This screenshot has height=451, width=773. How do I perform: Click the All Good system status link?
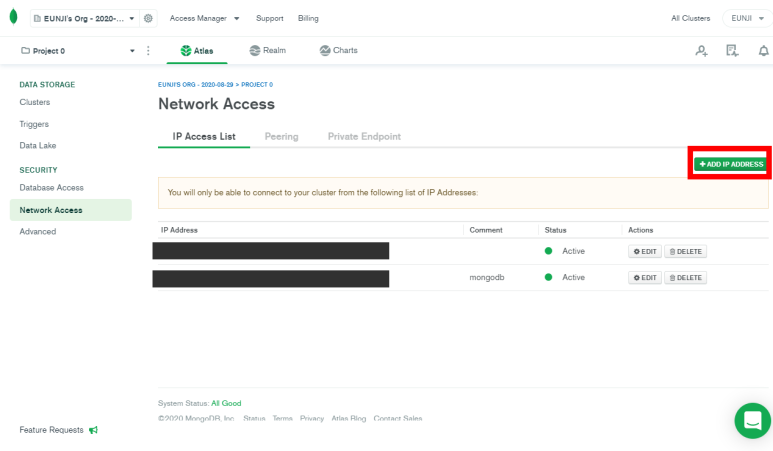coord(226,403)
